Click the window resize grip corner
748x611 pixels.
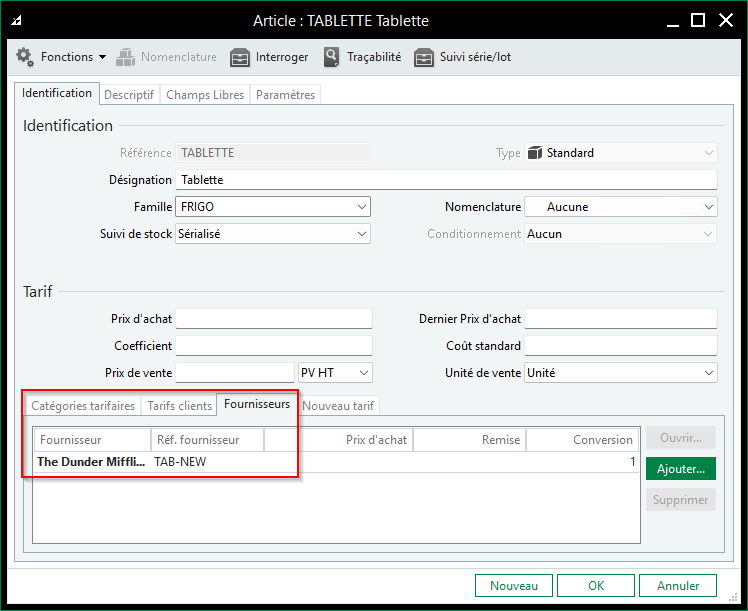tap(734, 597)
